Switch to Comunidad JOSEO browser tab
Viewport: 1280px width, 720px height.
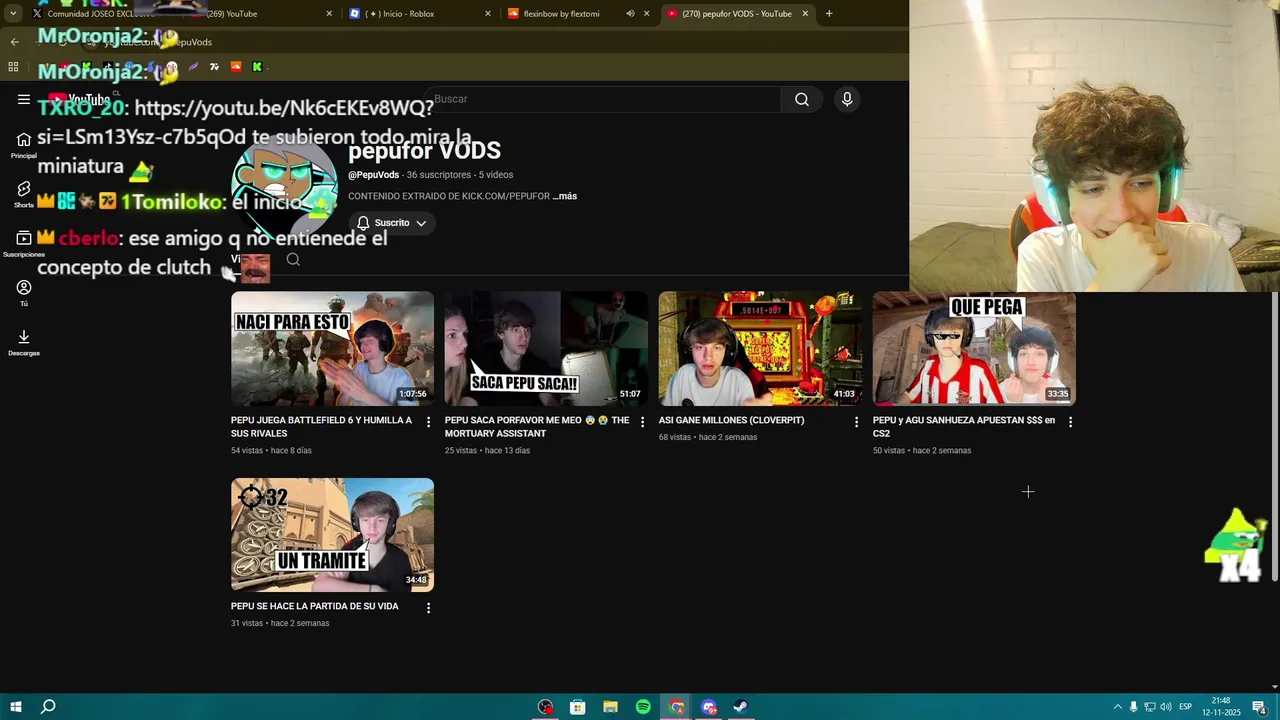[x=100, y=14]
